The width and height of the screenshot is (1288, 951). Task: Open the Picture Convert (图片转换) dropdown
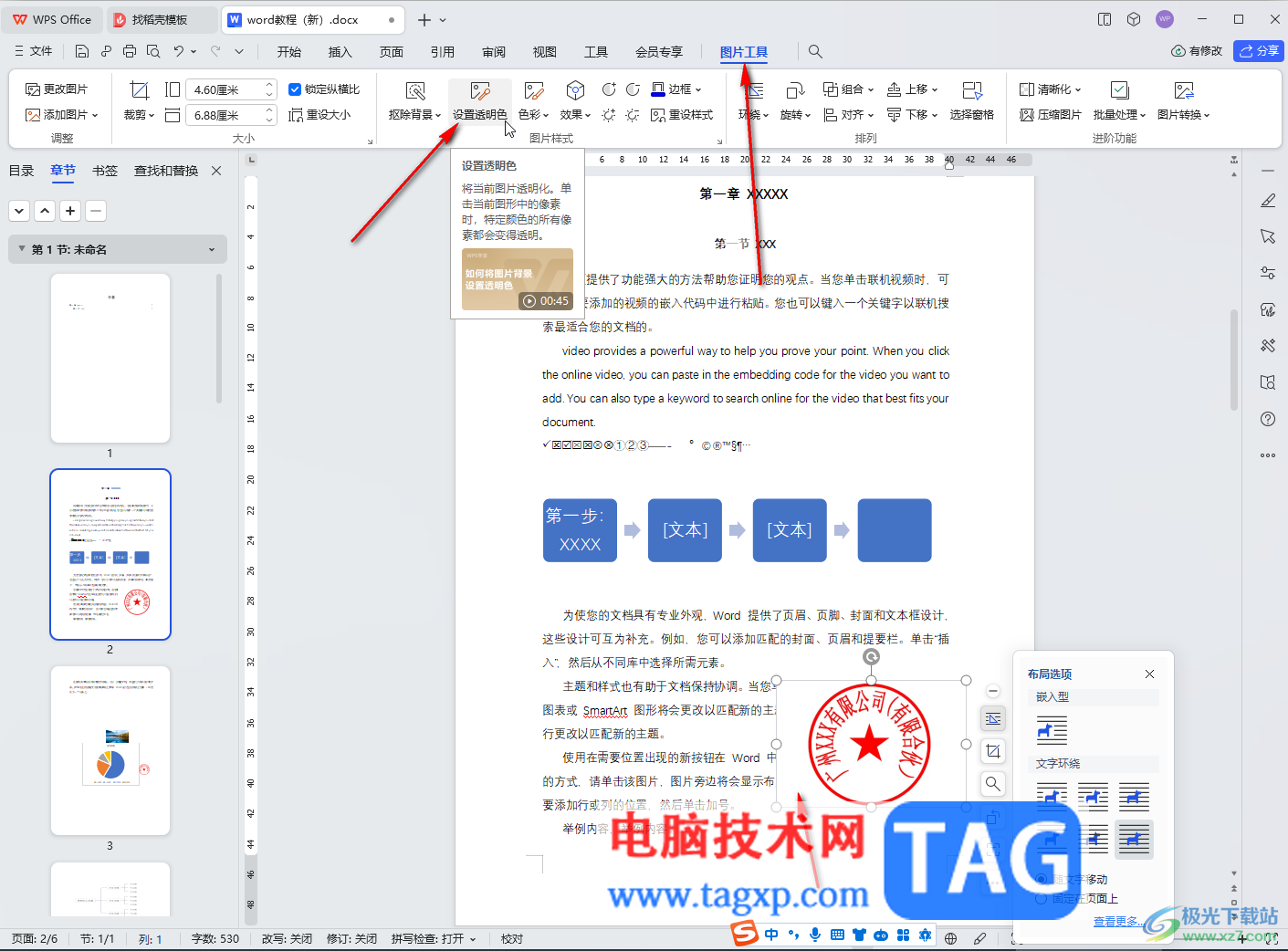coord(1184,115)
